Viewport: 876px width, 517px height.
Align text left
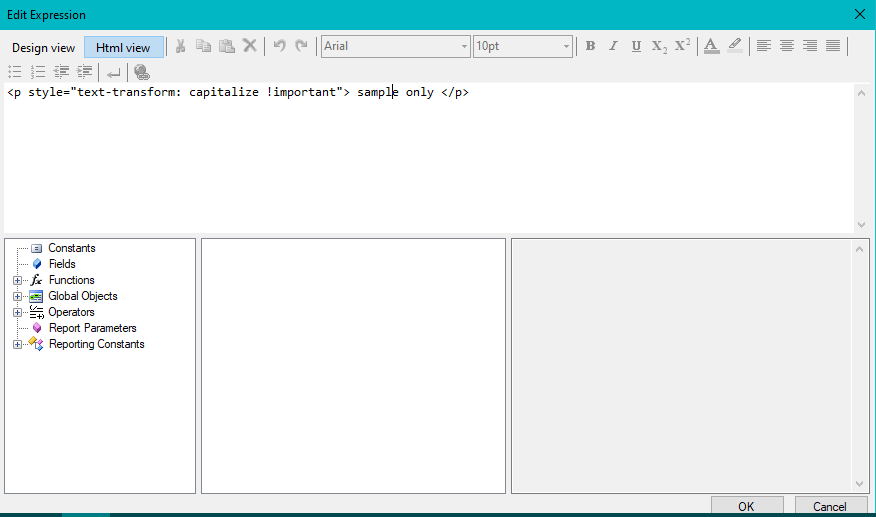(764, 46)
